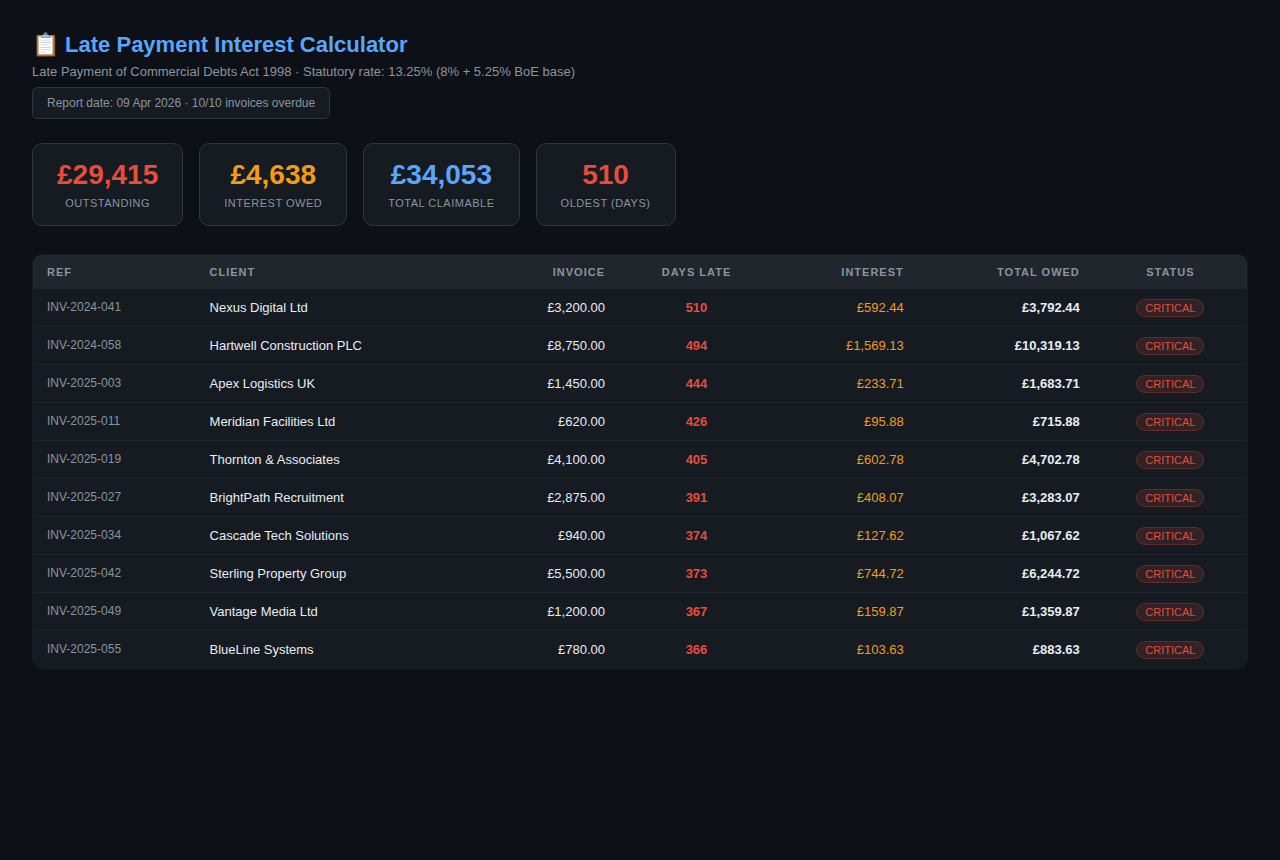This screenshot has width=1280, height=860.
Task: Click the Late Payment Interest Calculator heading
Action: [x=236, y=44]
